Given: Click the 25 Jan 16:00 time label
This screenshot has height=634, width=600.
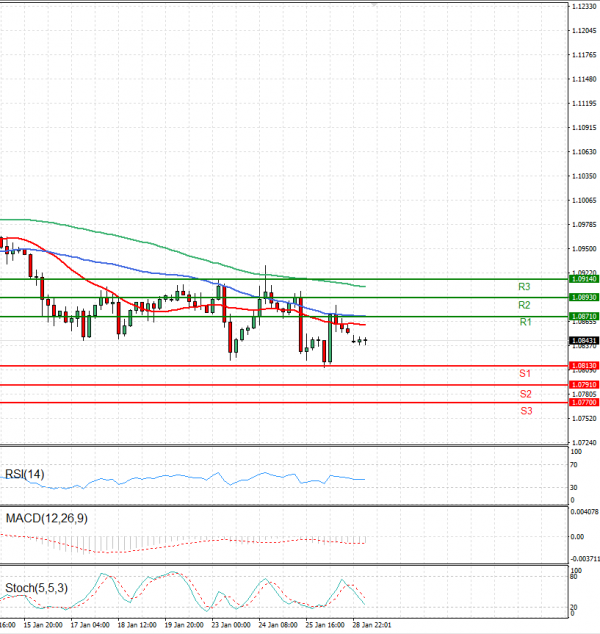Looking at the screenshot, I should point(325,625).
